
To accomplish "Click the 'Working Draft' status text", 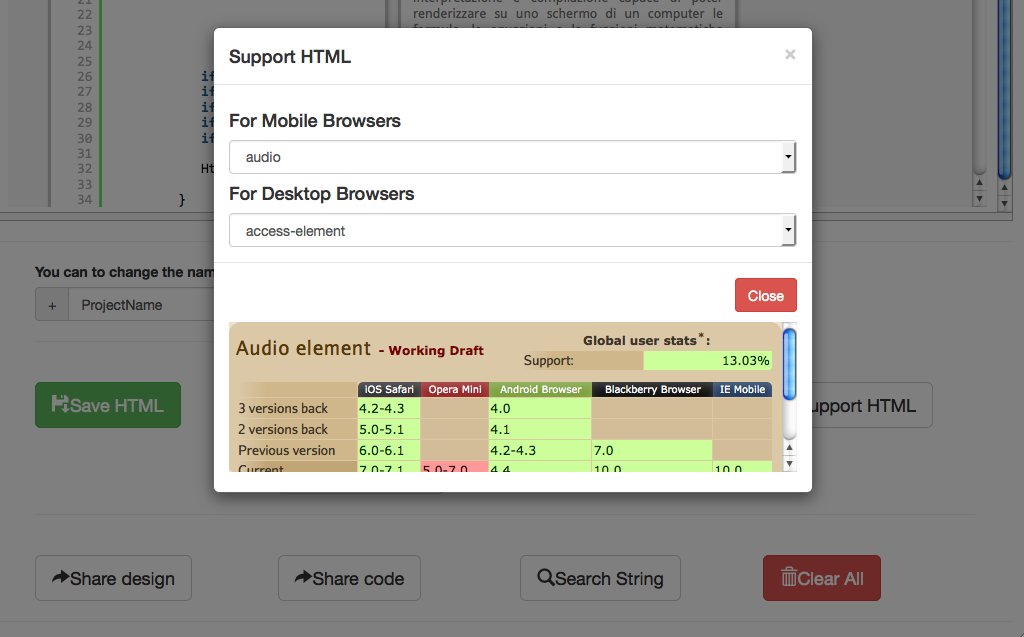I will [436, 350].
